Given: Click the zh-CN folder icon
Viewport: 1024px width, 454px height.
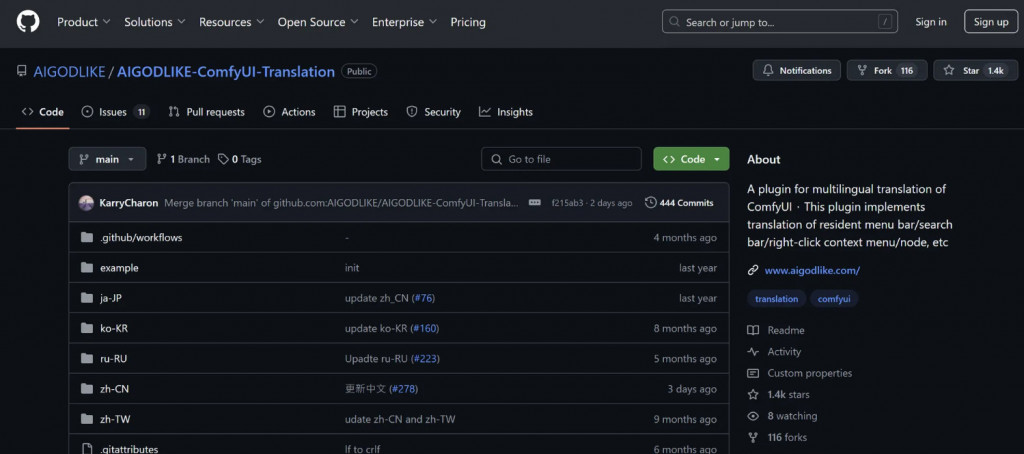Looking at the screenshot, I should [87, 389].
